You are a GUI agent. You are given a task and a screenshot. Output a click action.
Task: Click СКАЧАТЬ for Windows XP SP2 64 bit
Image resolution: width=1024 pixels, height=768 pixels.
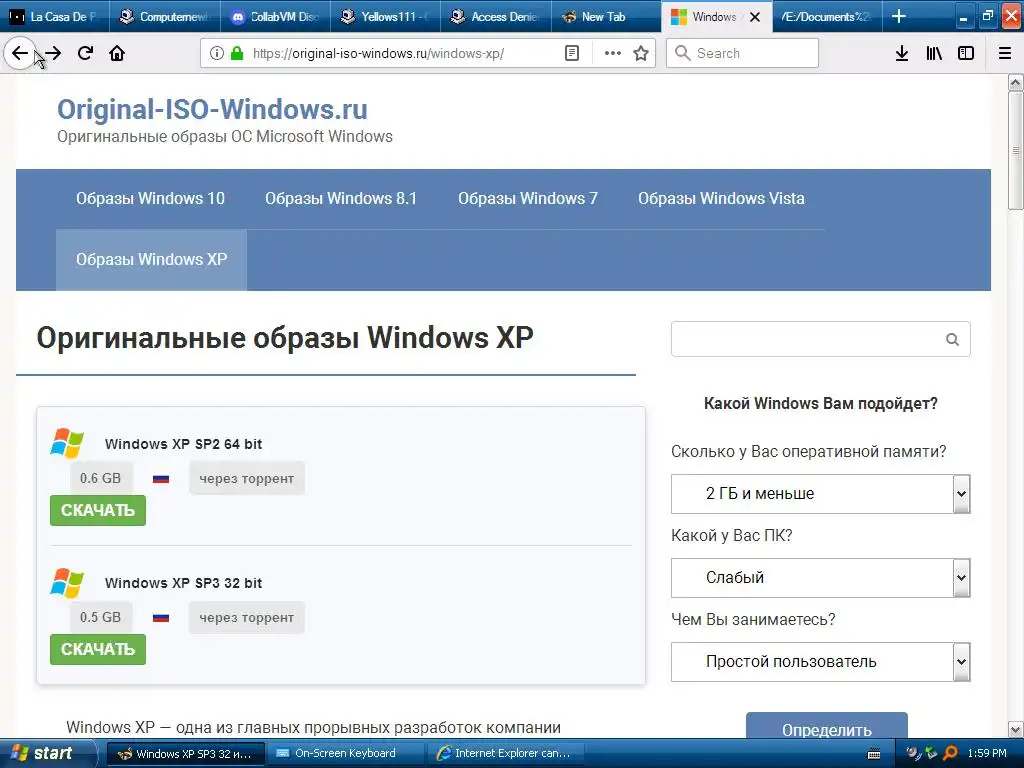[98, 510]
